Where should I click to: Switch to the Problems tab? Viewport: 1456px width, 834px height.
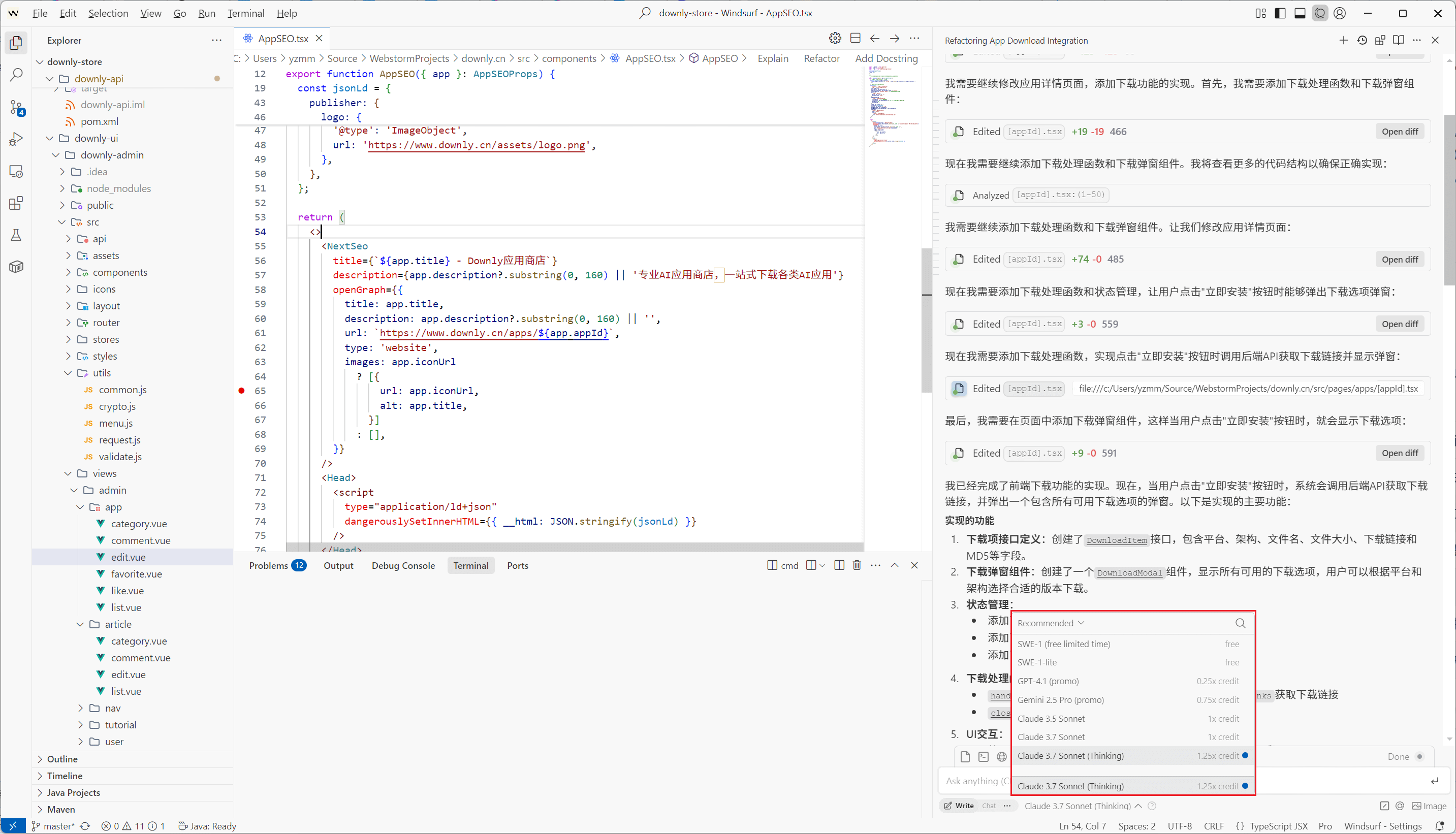[x=277, y=565]
